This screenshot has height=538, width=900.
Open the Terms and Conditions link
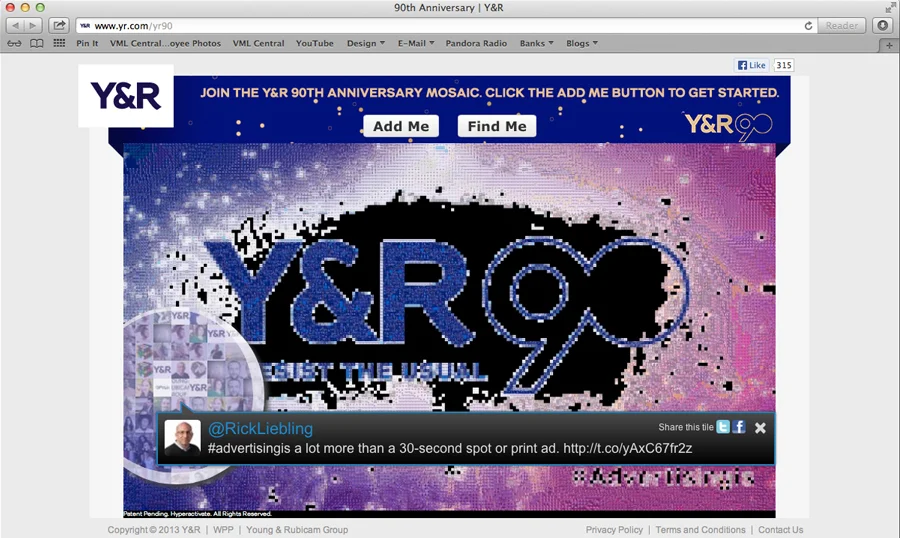[x=700, y=529]
